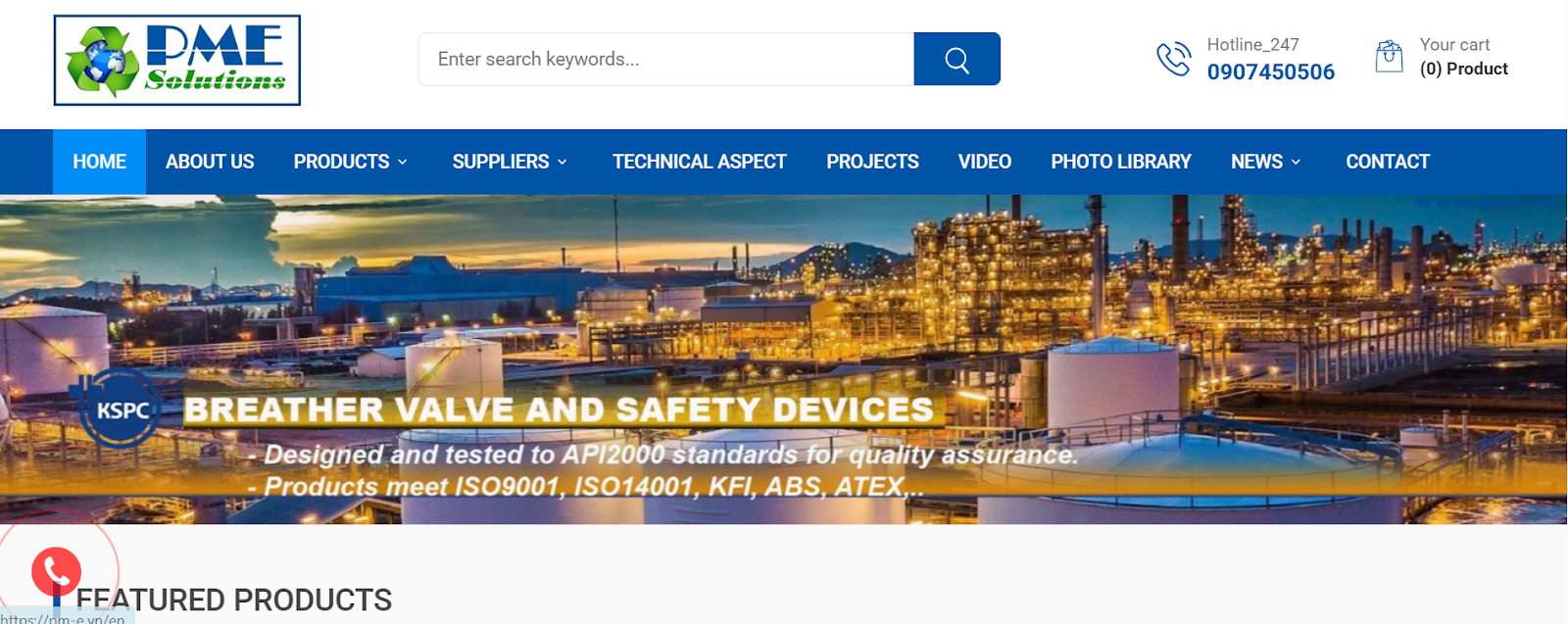1568x624 pixels.
Task: Open the NEWS menu
Action: click(x=1256, y=162)
